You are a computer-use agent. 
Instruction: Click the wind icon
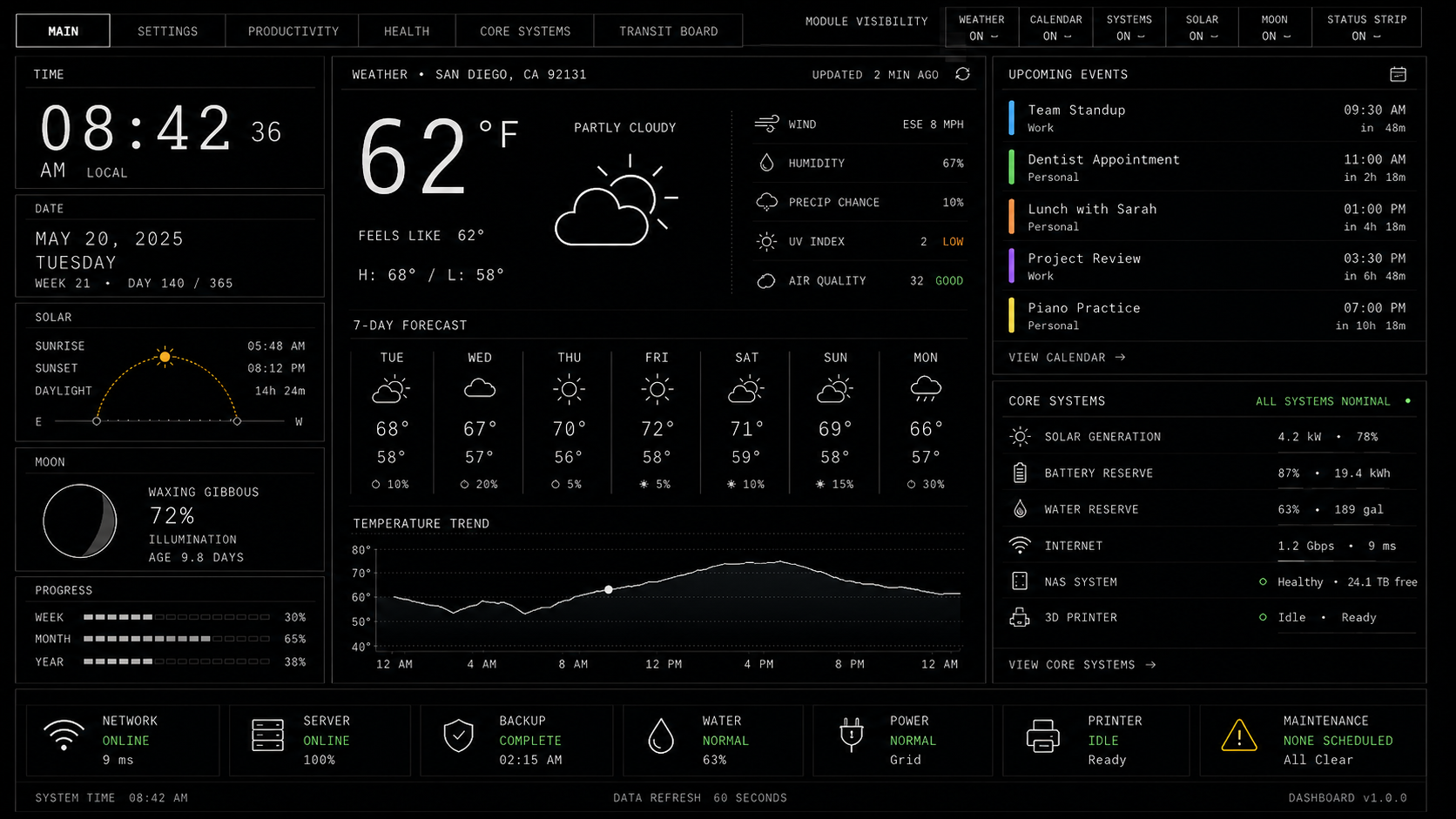(x=766, y=124)
